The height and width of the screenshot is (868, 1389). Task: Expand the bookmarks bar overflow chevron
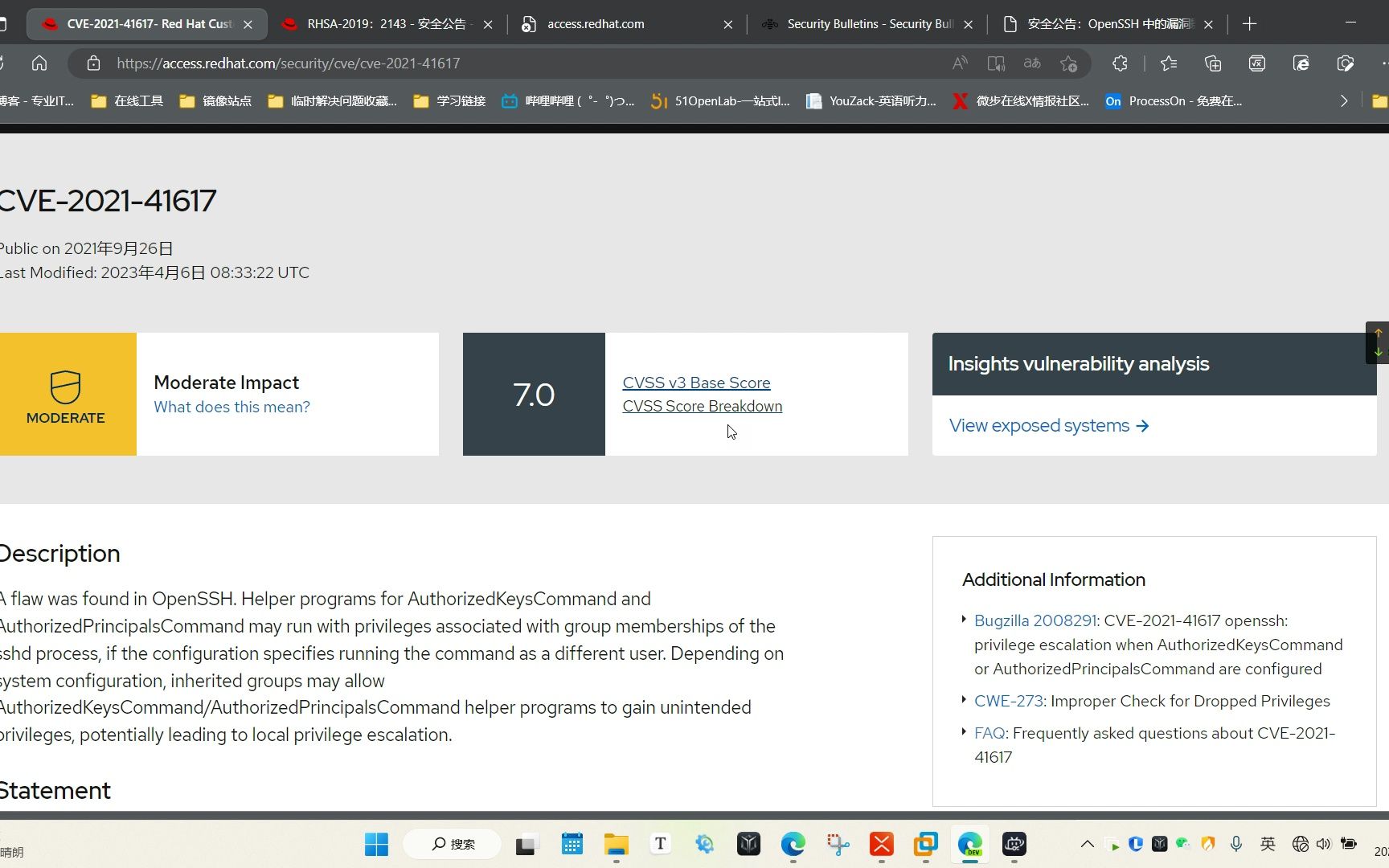[1344, 101]
